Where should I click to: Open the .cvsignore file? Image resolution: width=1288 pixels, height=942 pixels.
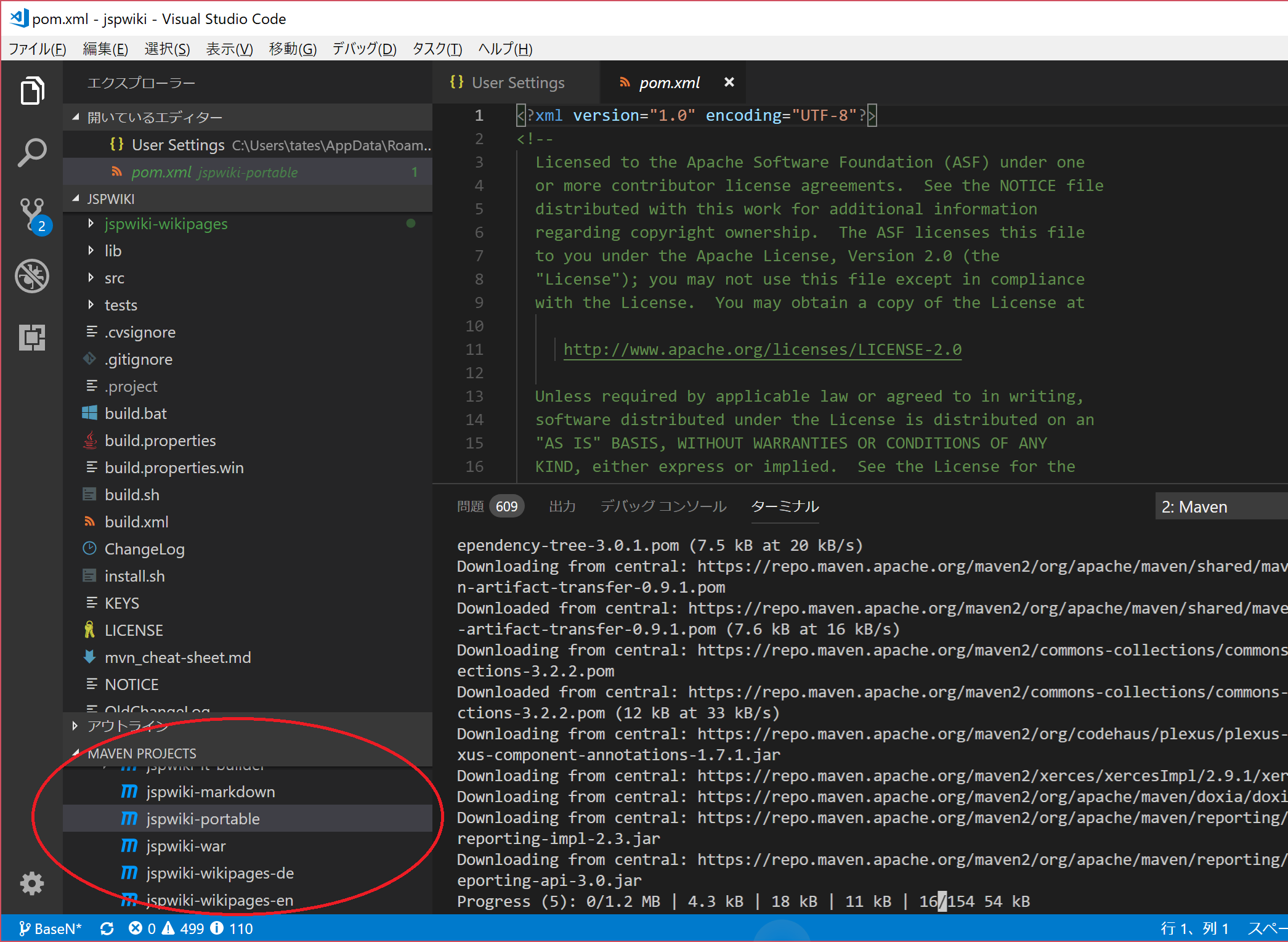(x=248, y=332)
